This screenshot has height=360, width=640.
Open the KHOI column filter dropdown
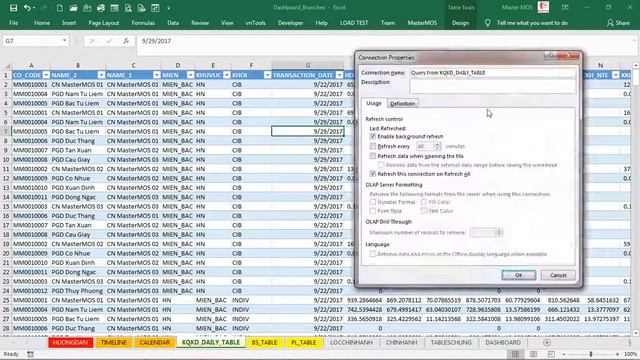(267, 75)
